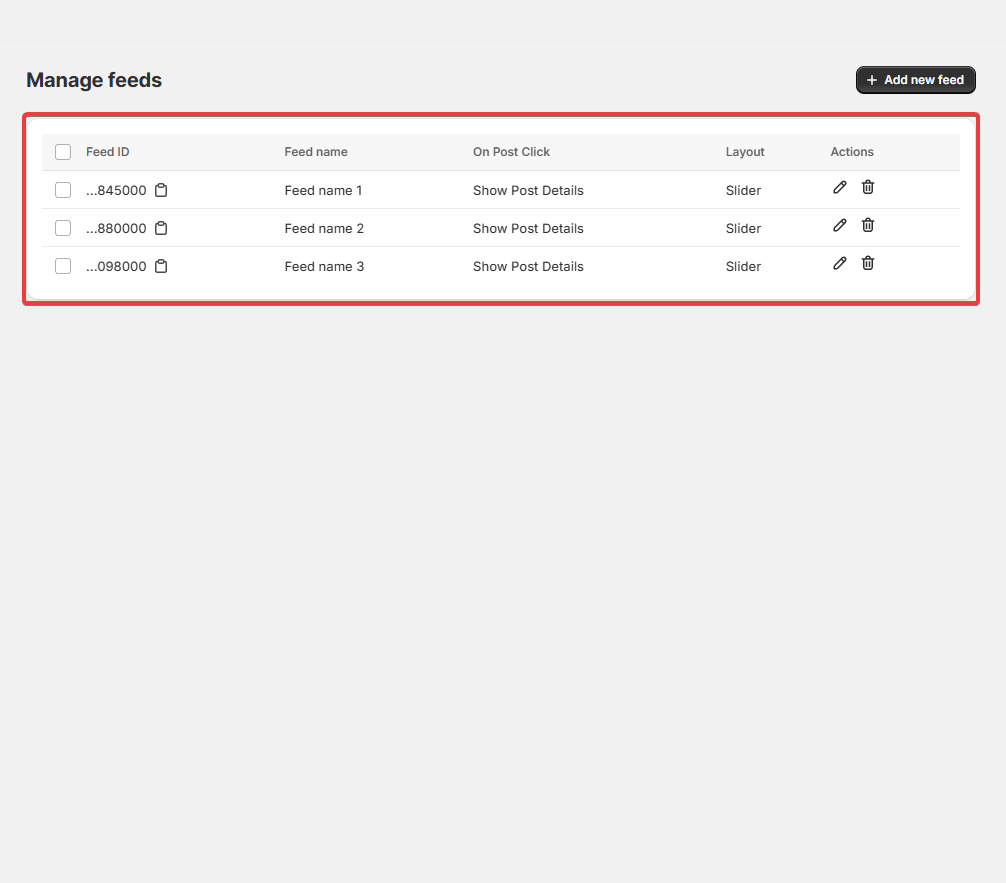Delete Feed name 1 with trash icon

(868, 187)
